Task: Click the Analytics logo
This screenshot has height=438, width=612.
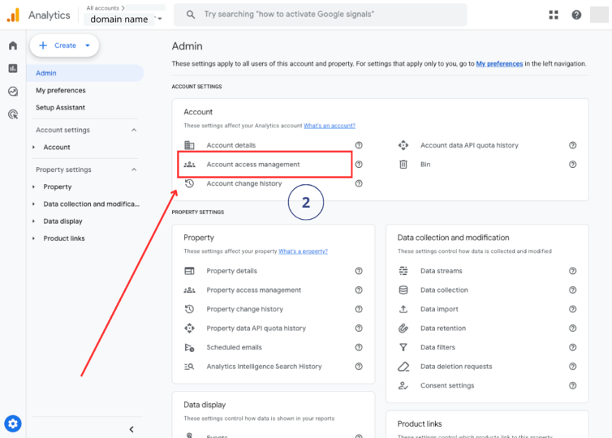Action: pyautogui.click(x=13, y=15)
